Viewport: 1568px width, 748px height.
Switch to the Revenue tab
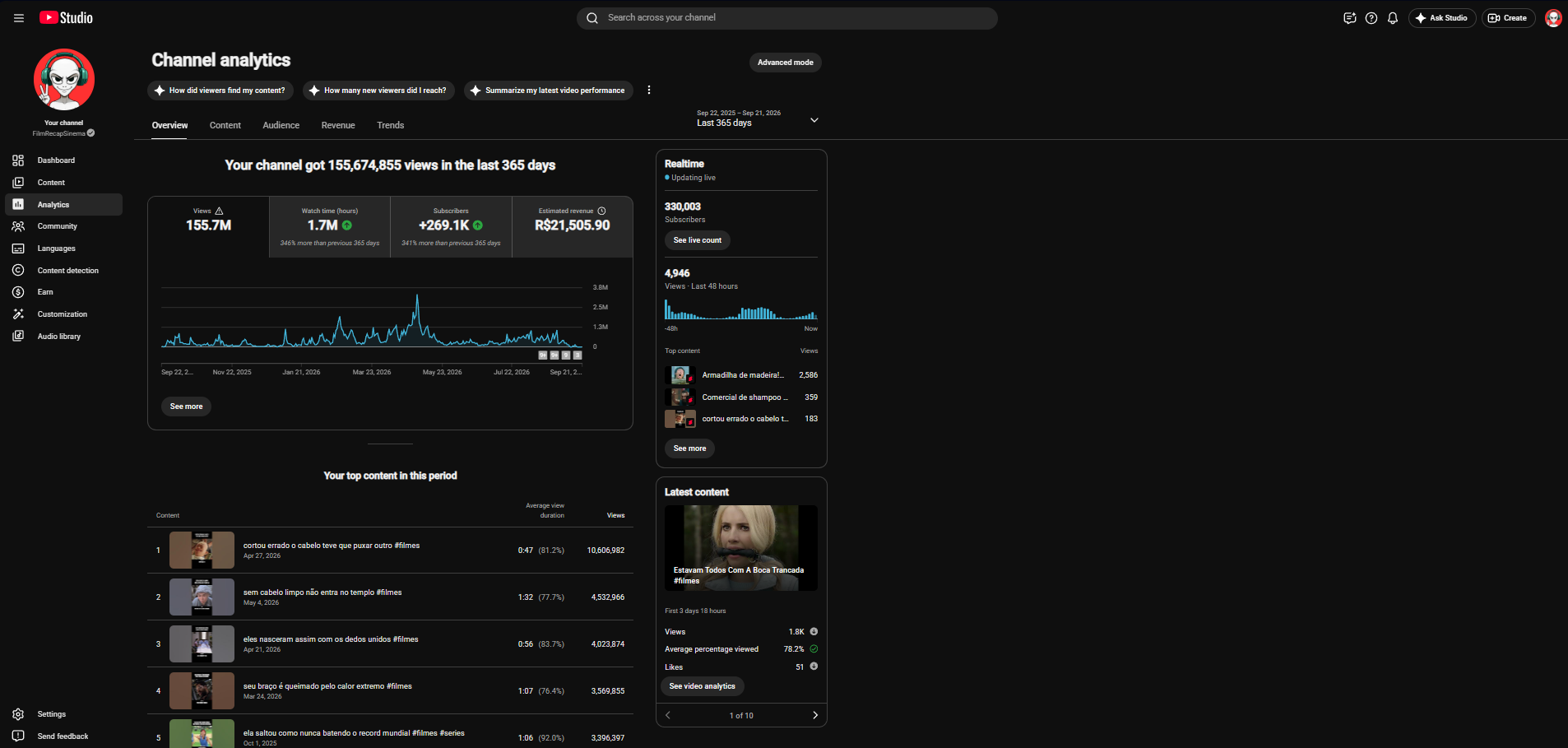point(338,125)
